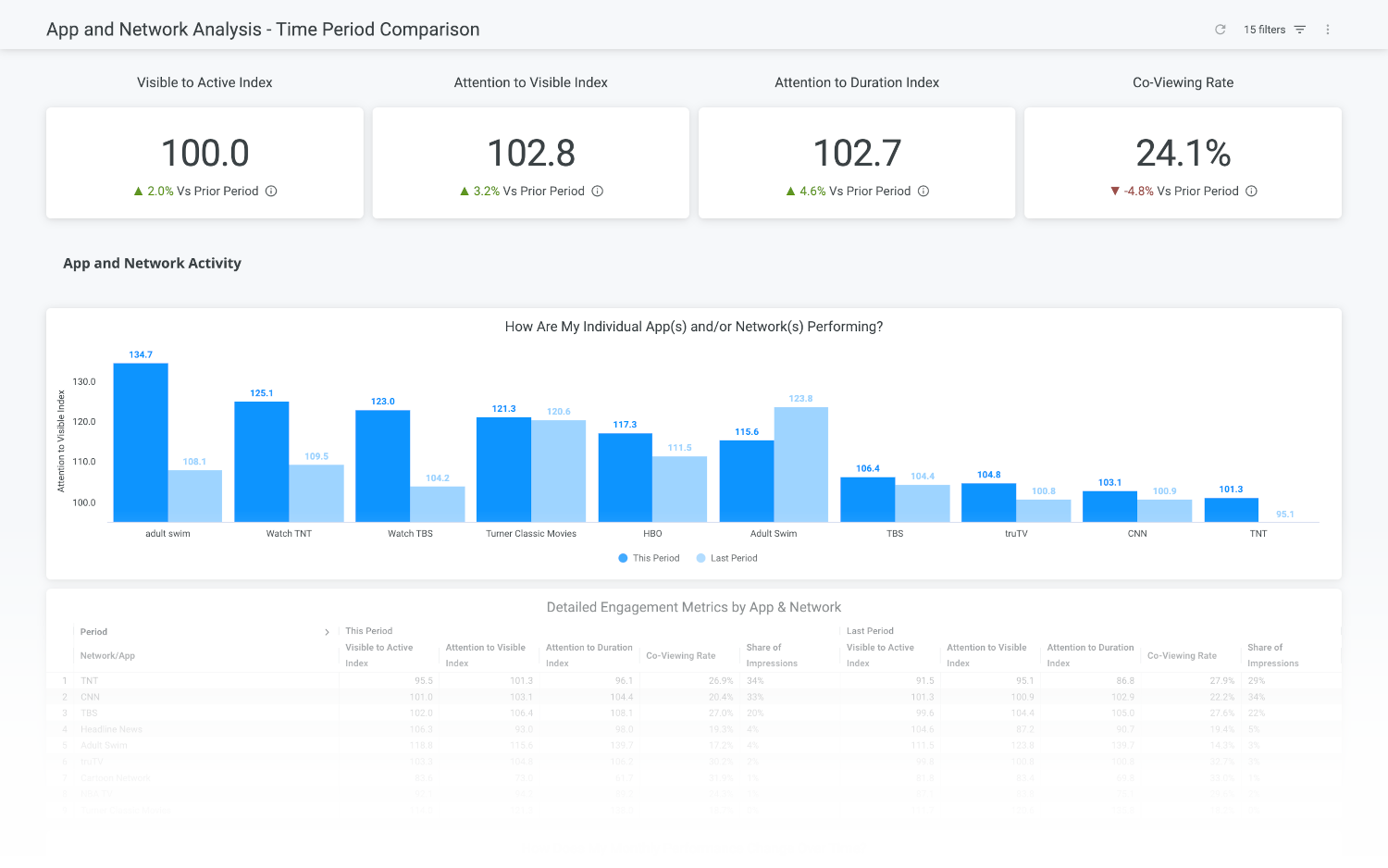Click the refresh dashboard icon
Image resolution: width=1388 pixels, height=868 pixels.
coord(1220,30)
